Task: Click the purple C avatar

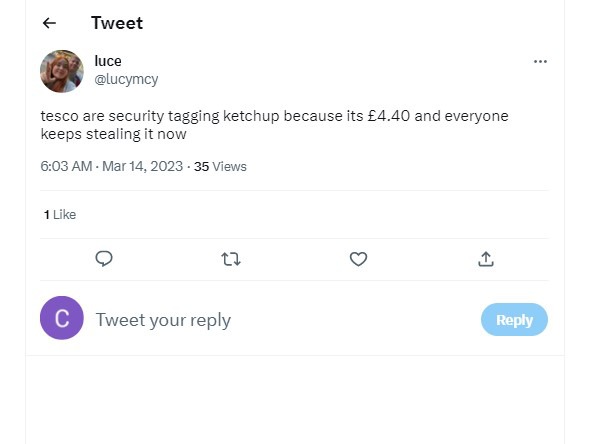Action: click(x=62, y=318)
